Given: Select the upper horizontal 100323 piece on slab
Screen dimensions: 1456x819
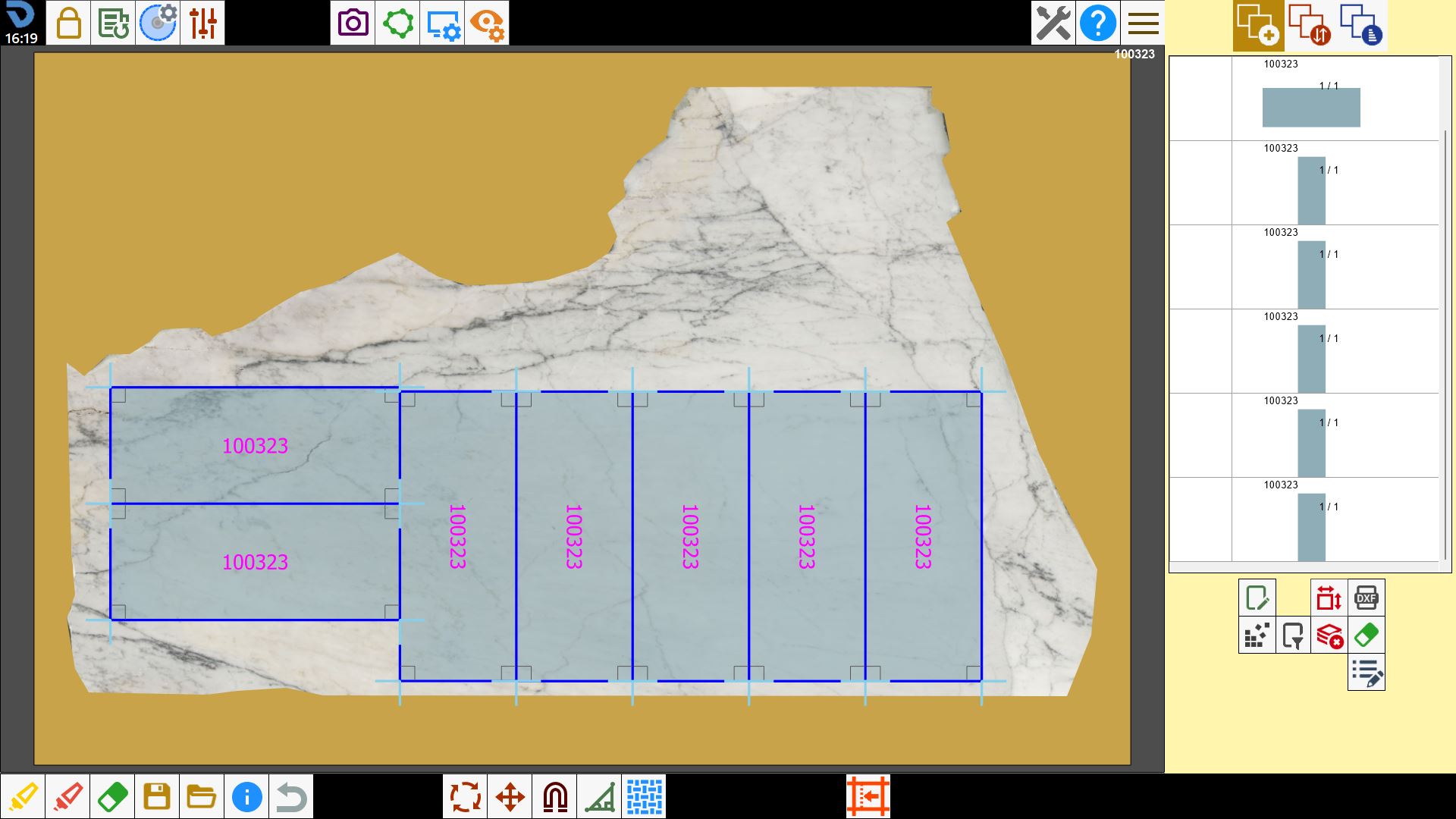Looking at the screenshot, I should 255,445.
